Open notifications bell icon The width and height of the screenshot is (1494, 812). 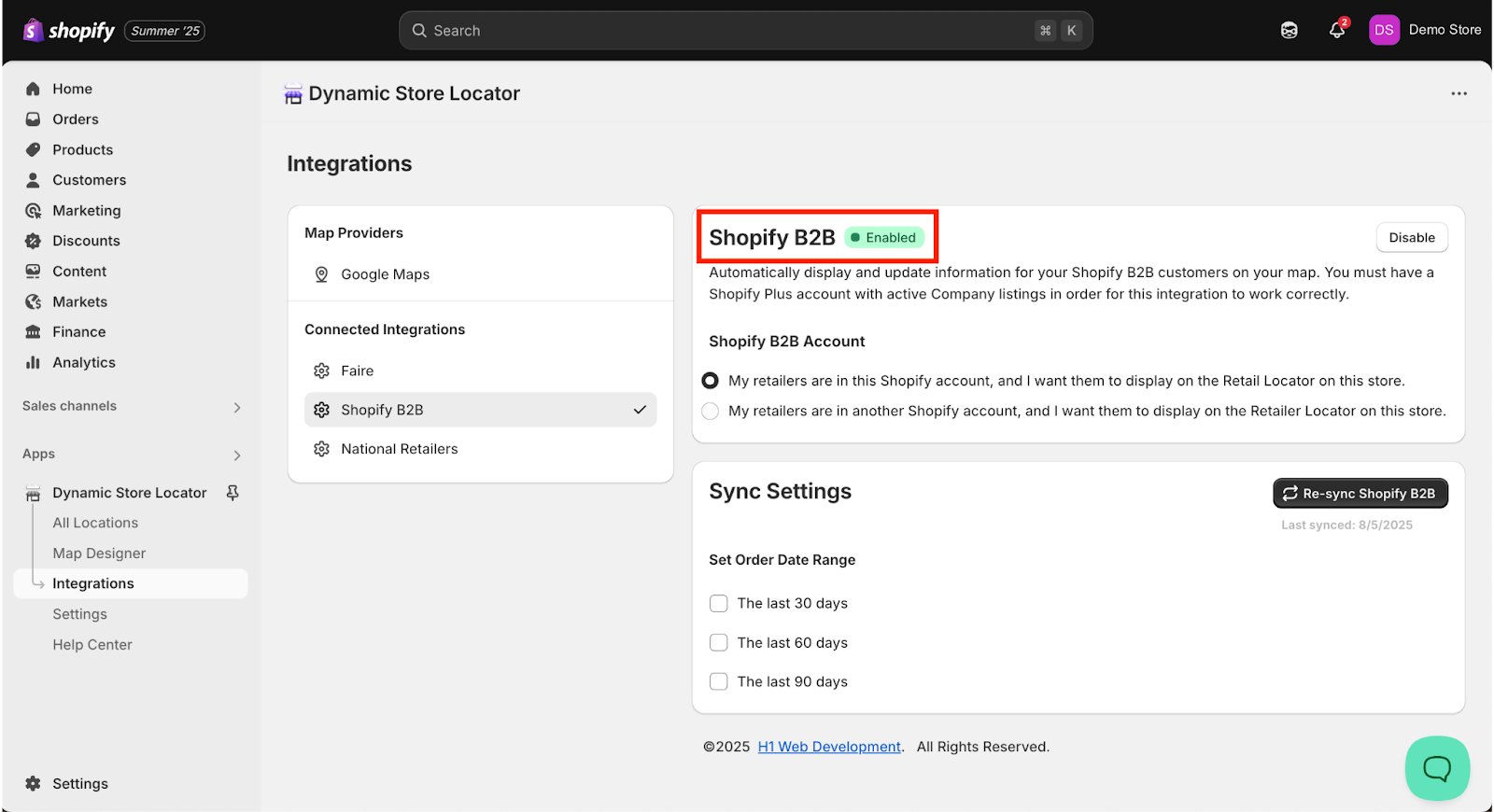point(1337,30)
